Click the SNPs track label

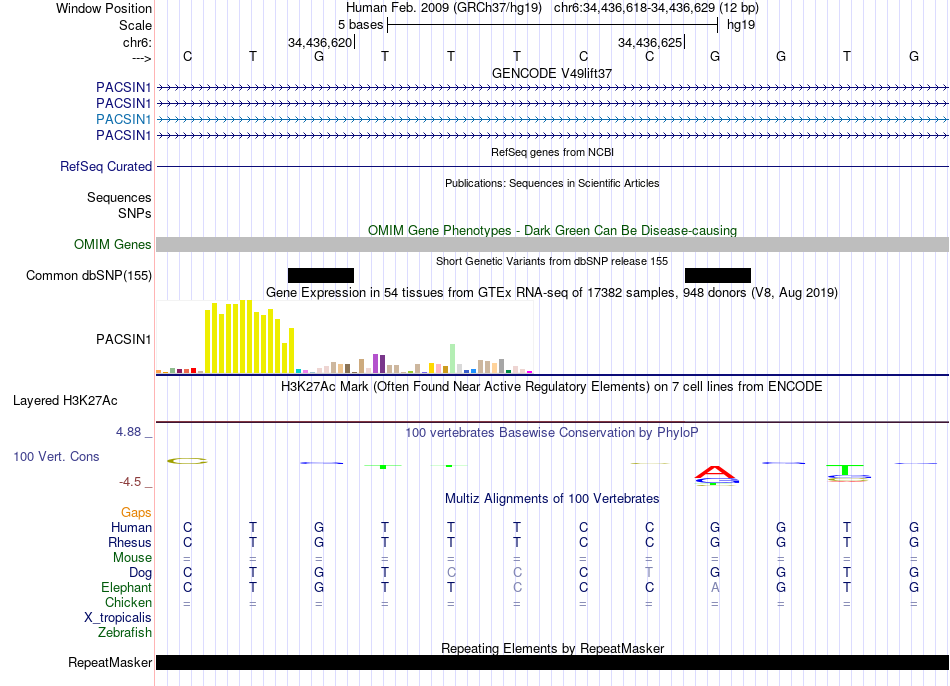(135, 213)
